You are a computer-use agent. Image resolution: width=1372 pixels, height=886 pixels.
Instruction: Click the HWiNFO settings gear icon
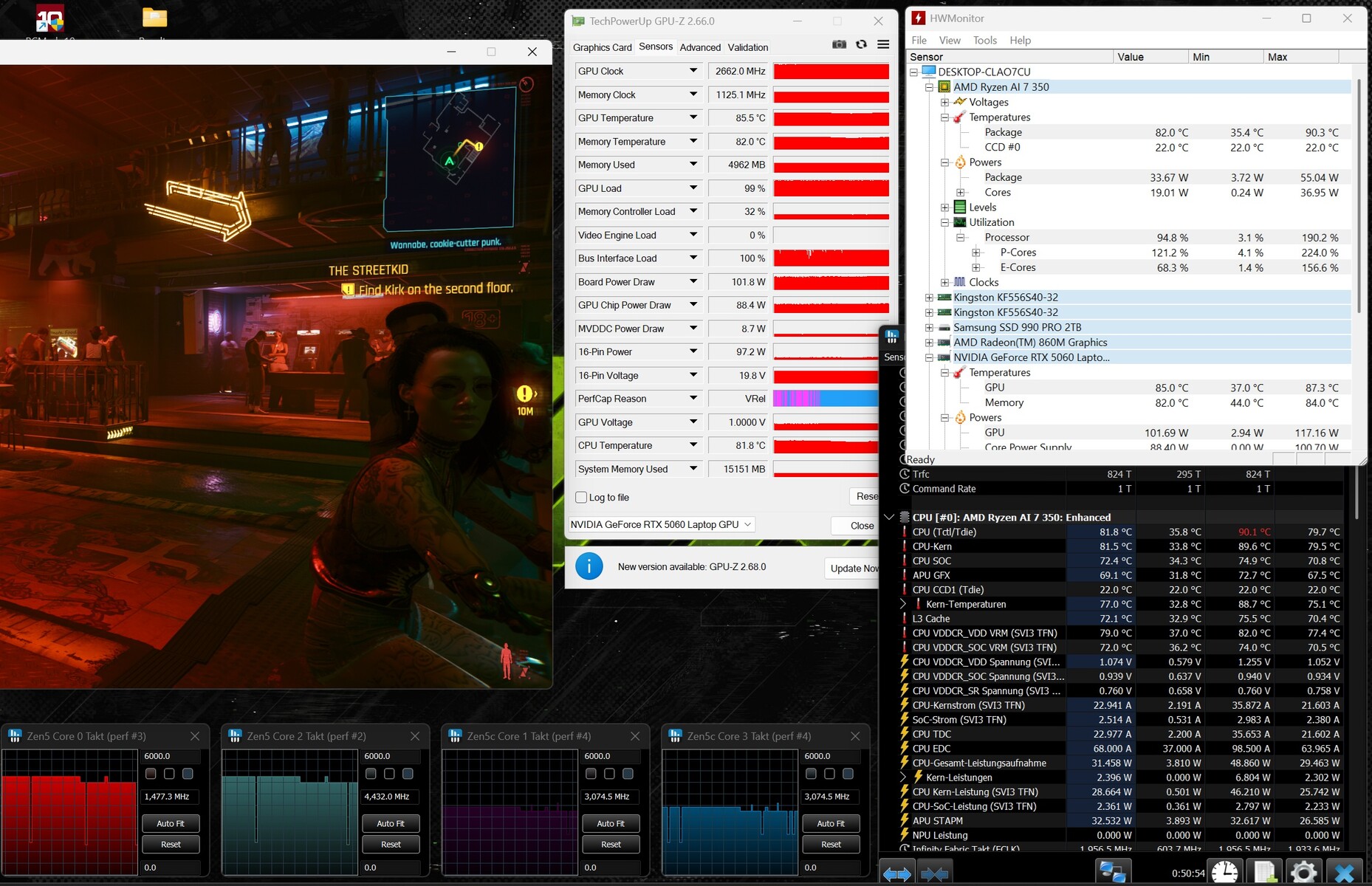pos(1303,873)
